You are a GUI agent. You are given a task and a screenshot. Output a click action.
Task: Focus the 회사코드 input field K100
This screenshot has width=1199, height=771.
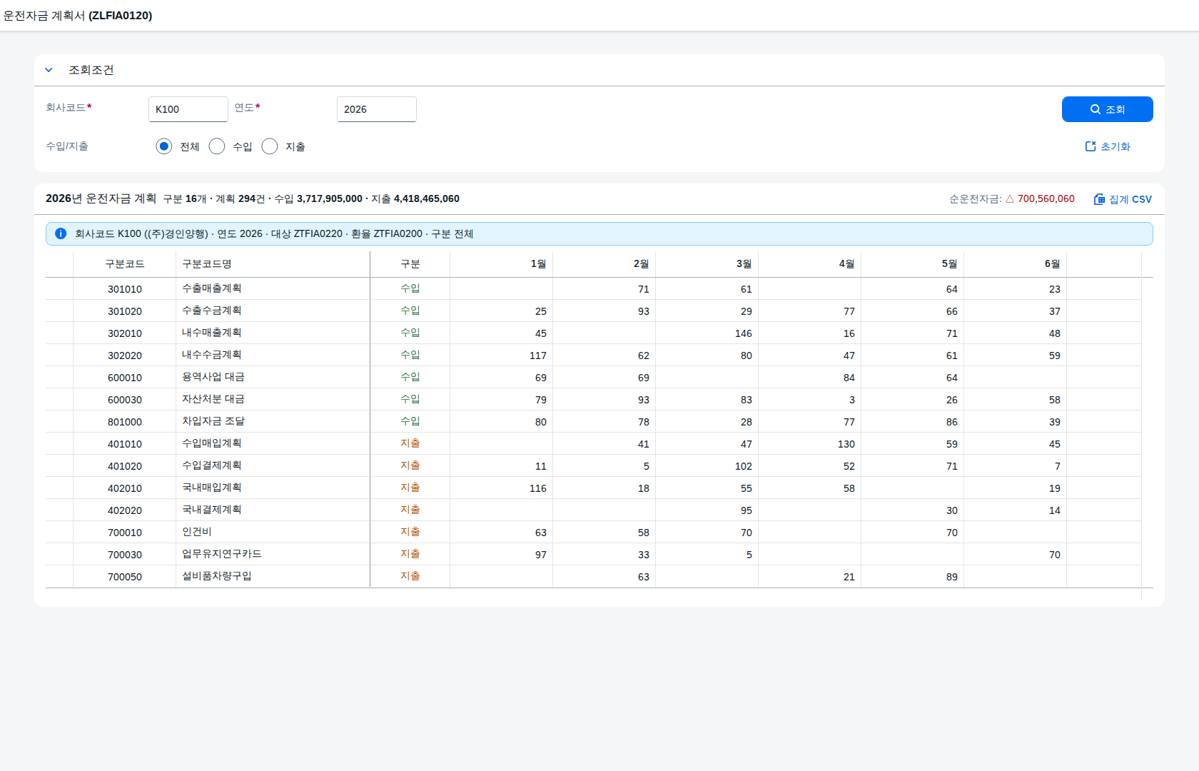point(188,109)
